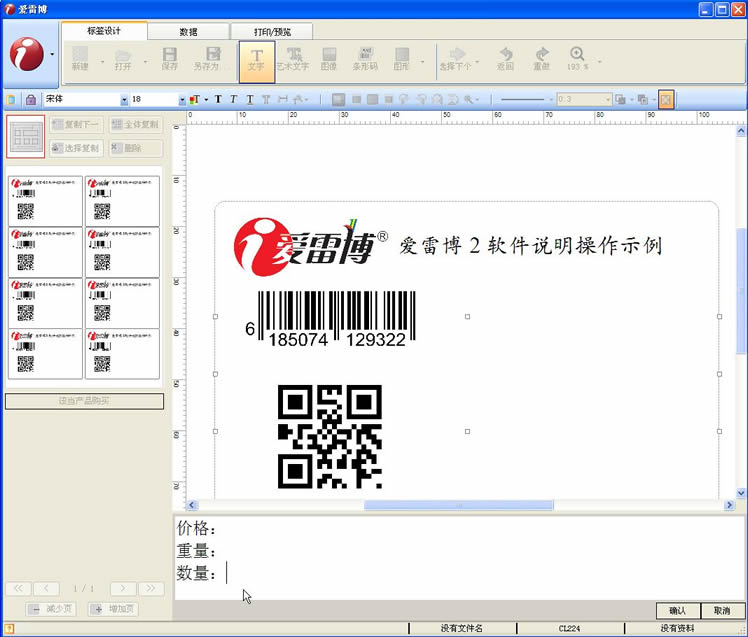Select the 图像 (Image) tool
748x637 pixels.
pos(329,59)
